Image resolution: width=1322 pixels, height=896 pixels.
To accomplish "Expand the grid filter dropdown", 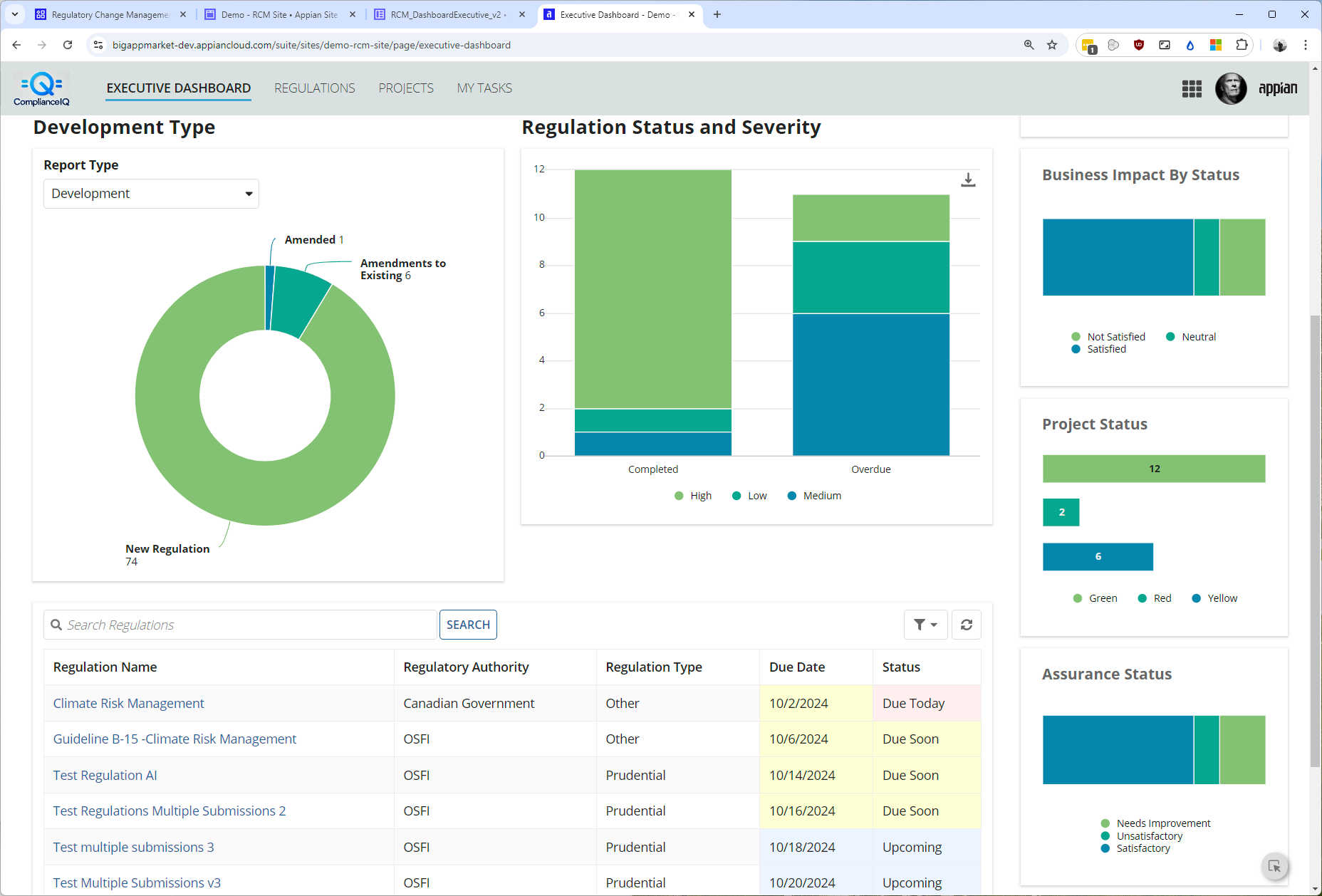I will pos(925,625).
